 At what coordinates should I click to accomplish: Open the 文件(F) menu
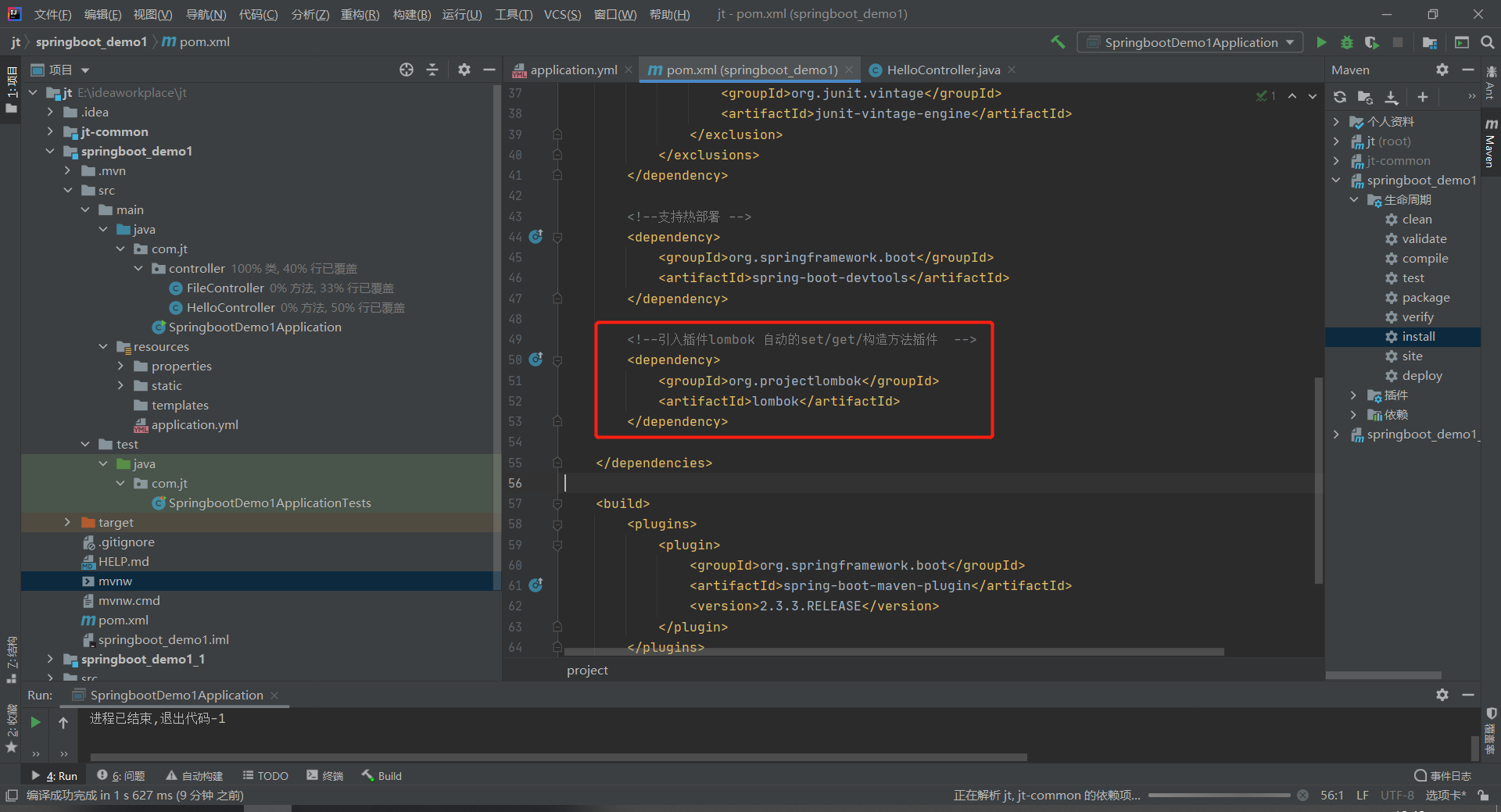tap(53, 14)
